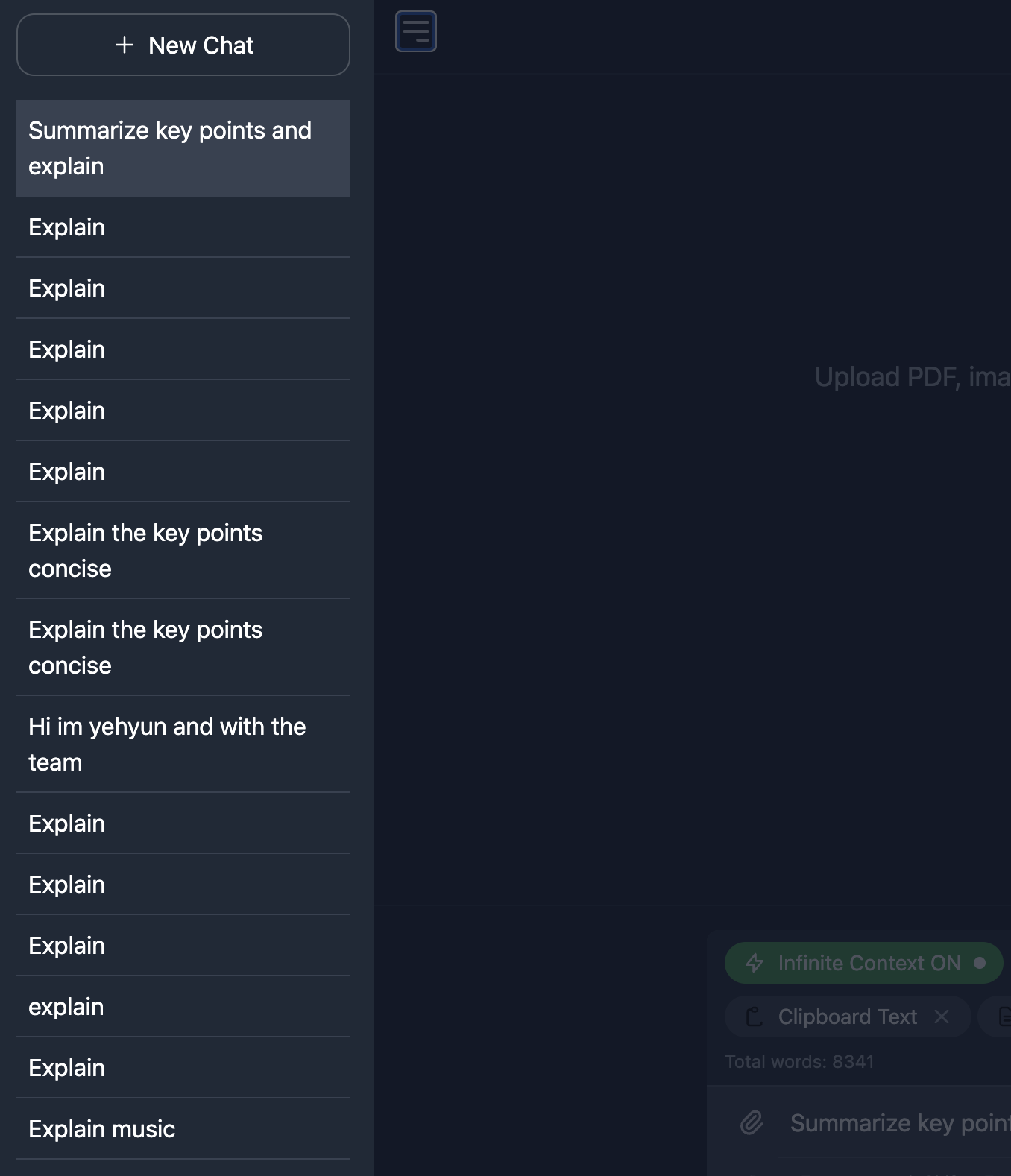
Task: Click the paperclip attachment icon
Action: pyautogui.click(x=752, y=1122)
